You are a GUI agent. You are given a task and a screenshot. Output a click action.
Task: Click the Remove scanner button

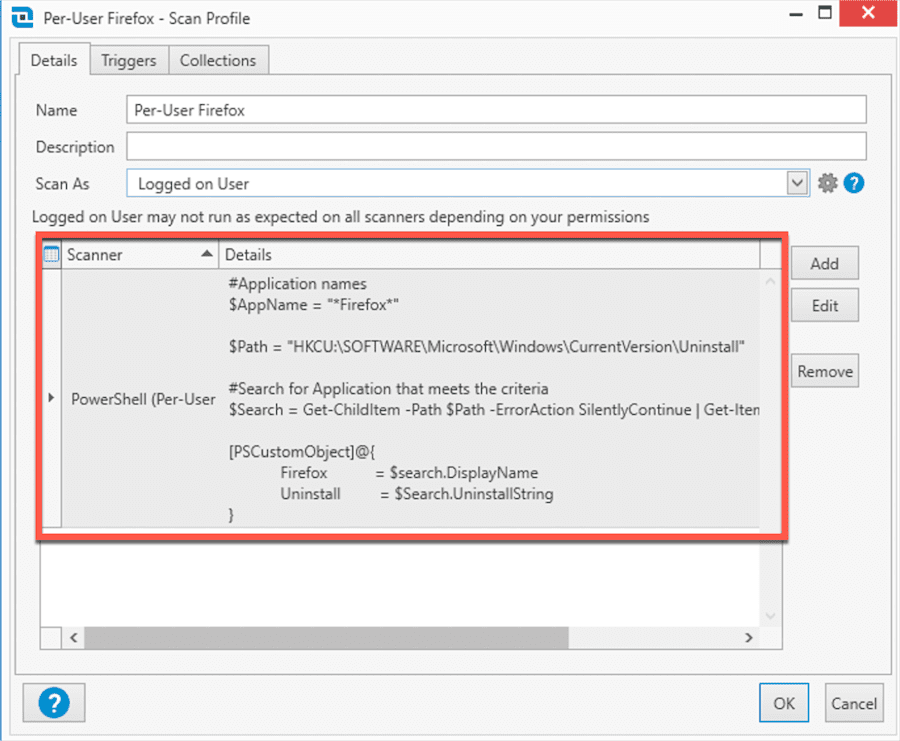tap(825, 371)
